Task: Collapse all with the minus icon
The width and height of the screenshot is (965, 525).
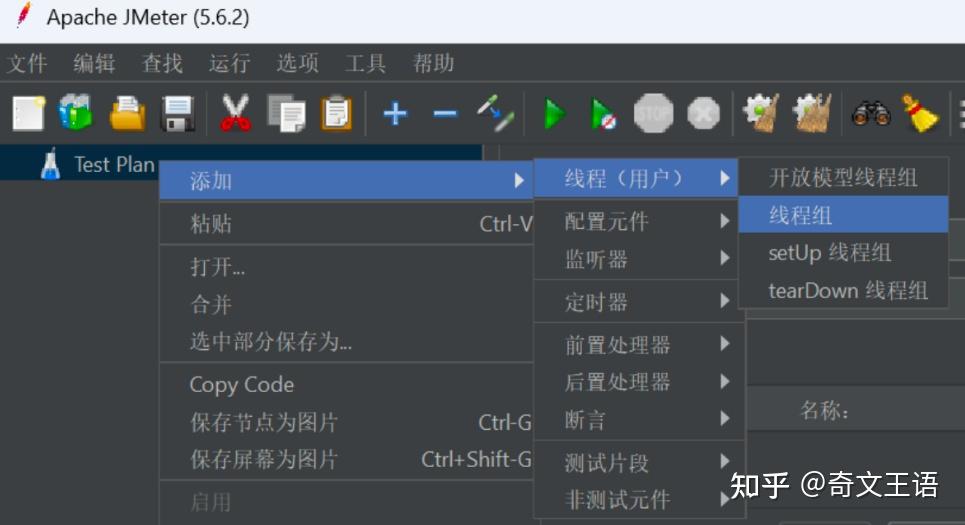Action: click(445, 114)
